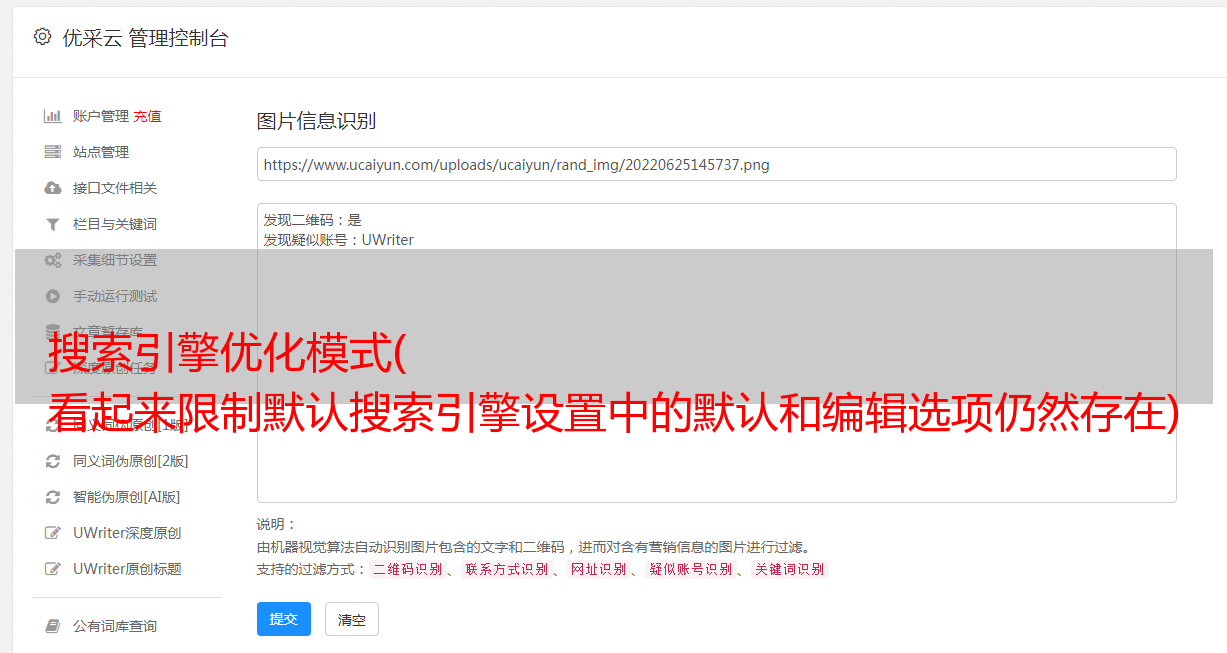Open UWriter深度原创 menu entry
Screen dimensions: 1227x653
127,533
